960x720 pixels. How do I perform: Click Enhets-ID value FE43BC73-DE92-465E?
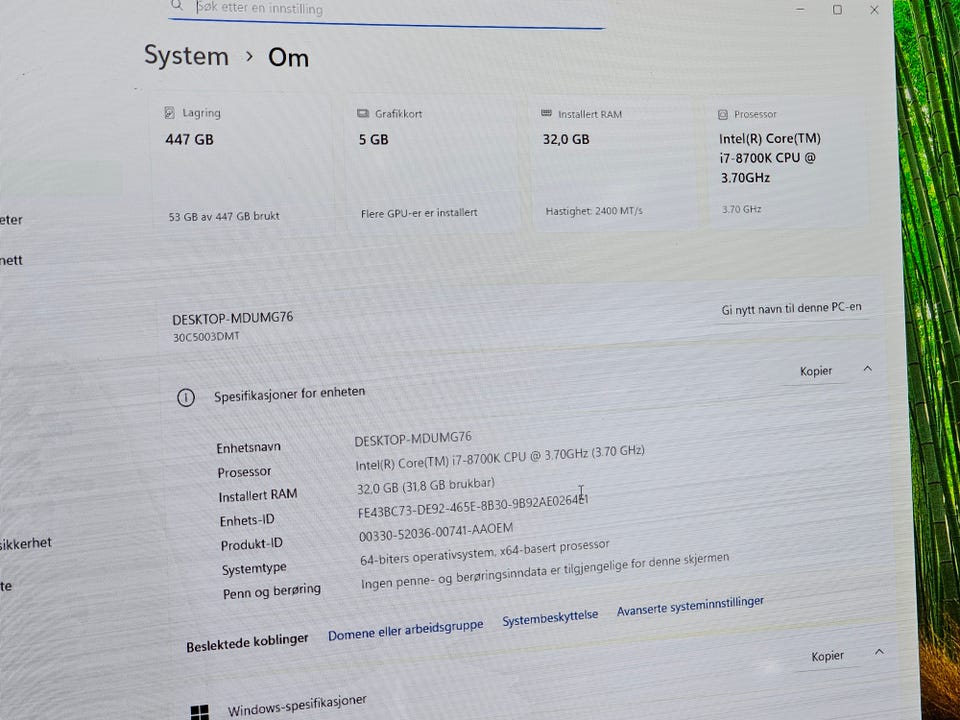point(473,507)
